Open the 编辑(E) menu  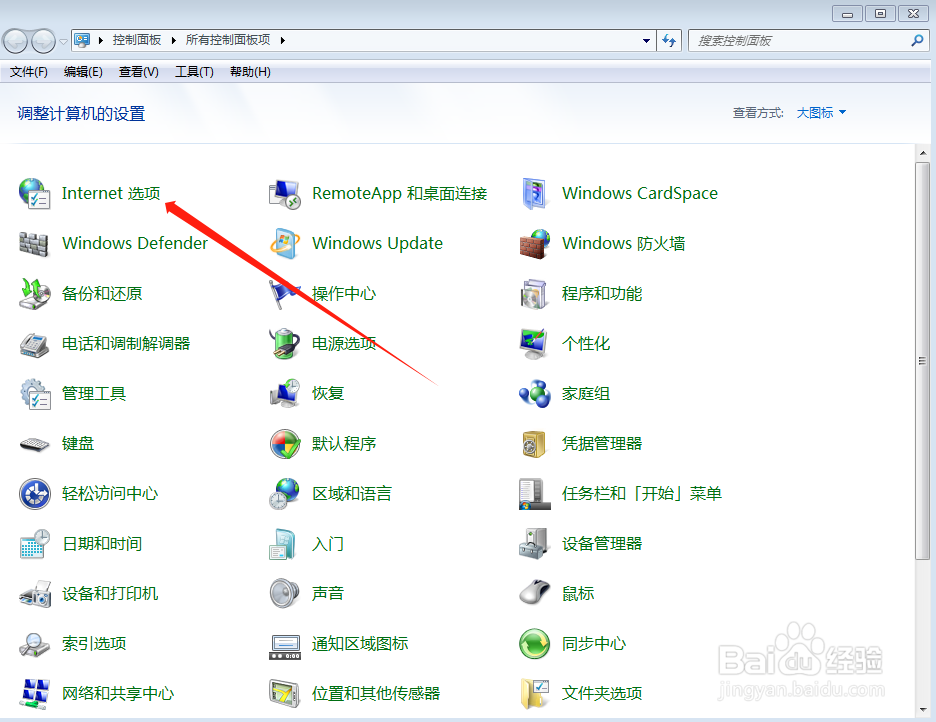[84, 72]
